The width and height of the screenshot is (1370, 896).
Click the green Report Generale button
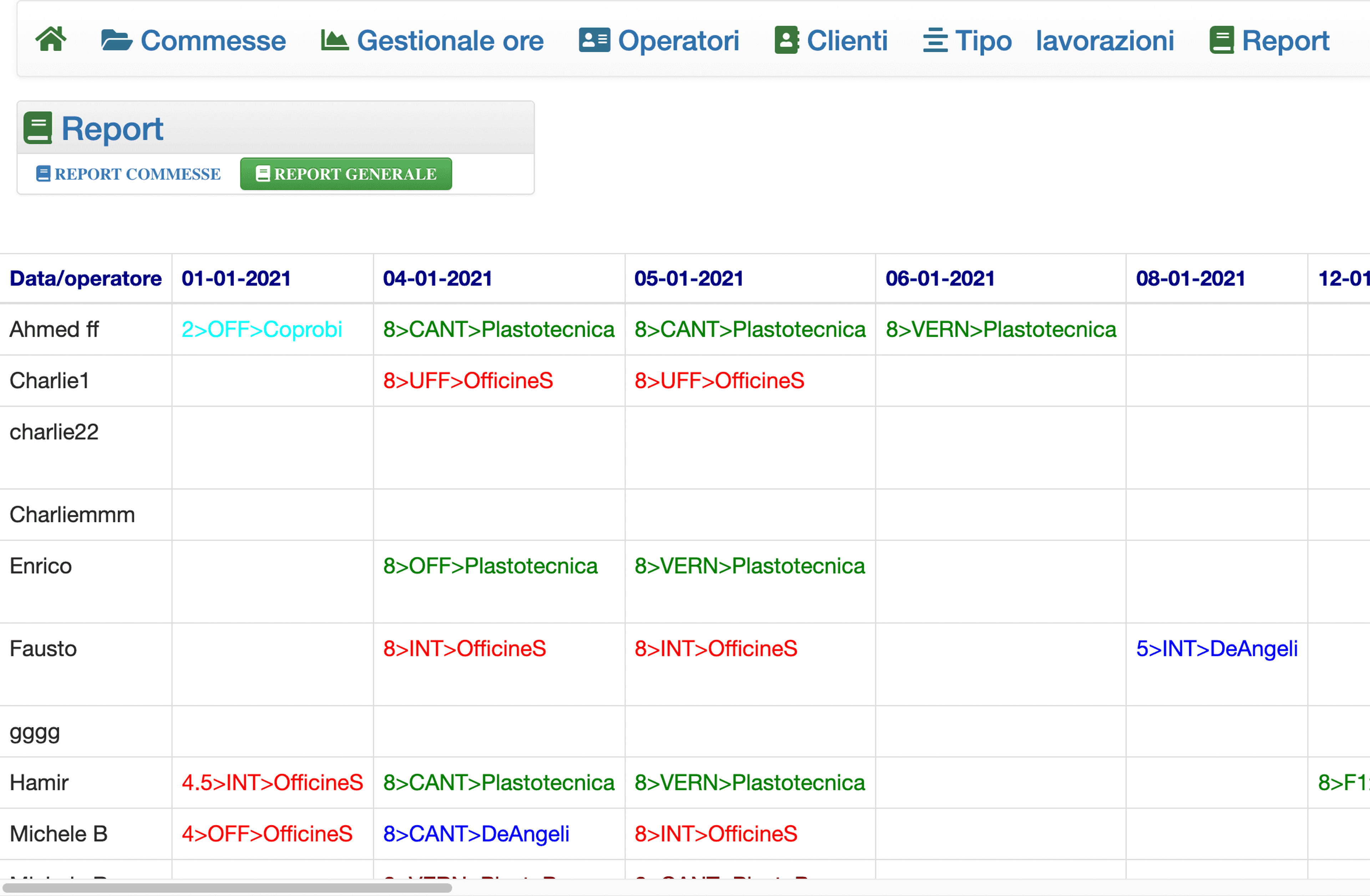tap(346, 173)
